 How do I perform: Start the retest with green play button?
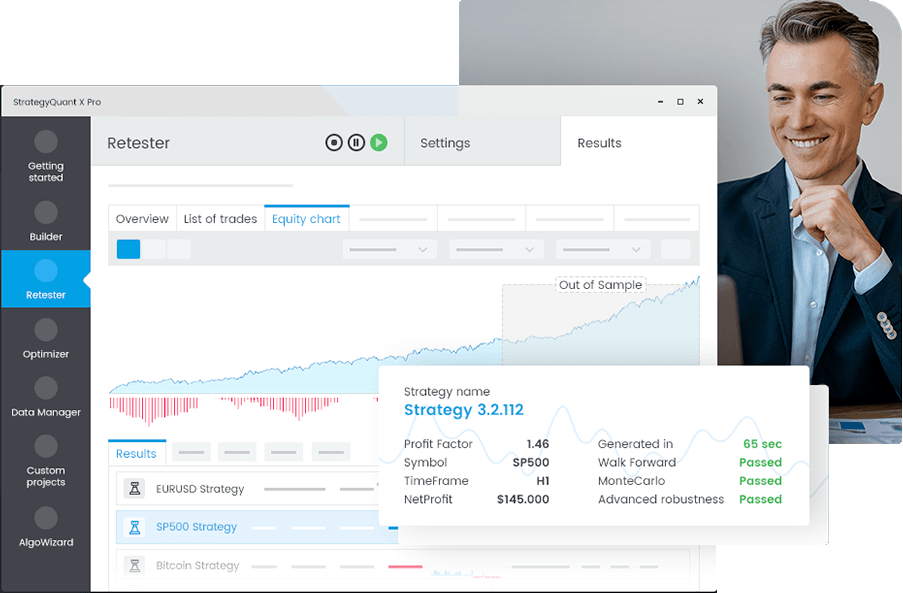click(379, 142)
